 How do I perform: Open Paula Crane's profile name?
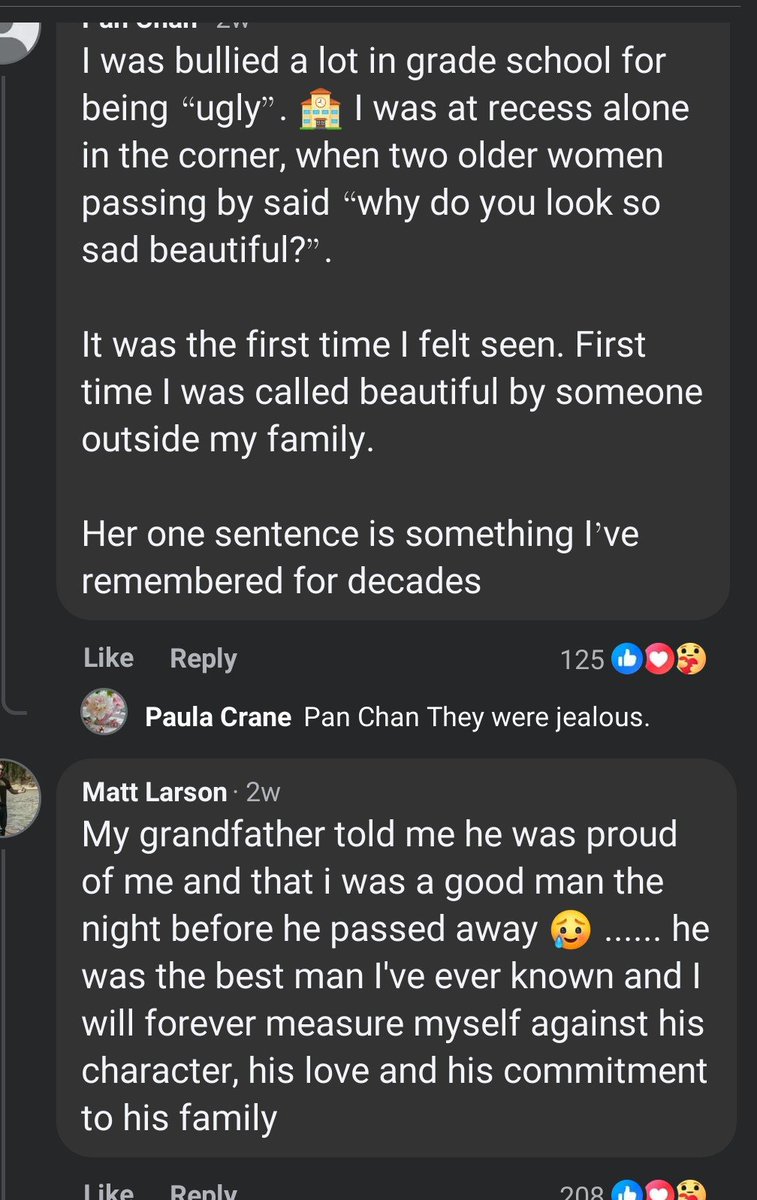click(x=218, y=718)
